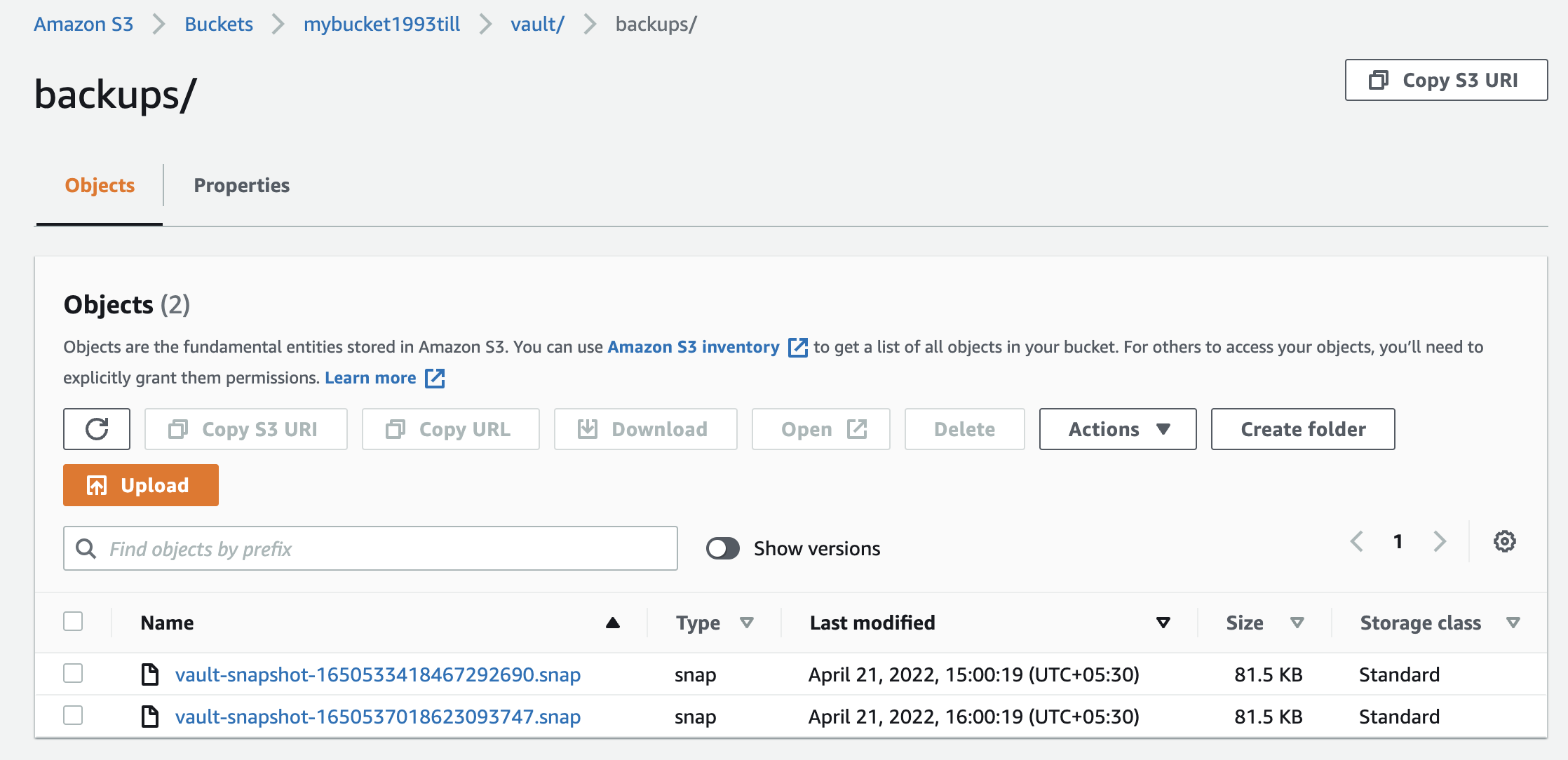
Task: Sort by the Storage class column arrow
Action: [x=1513, y=623]
